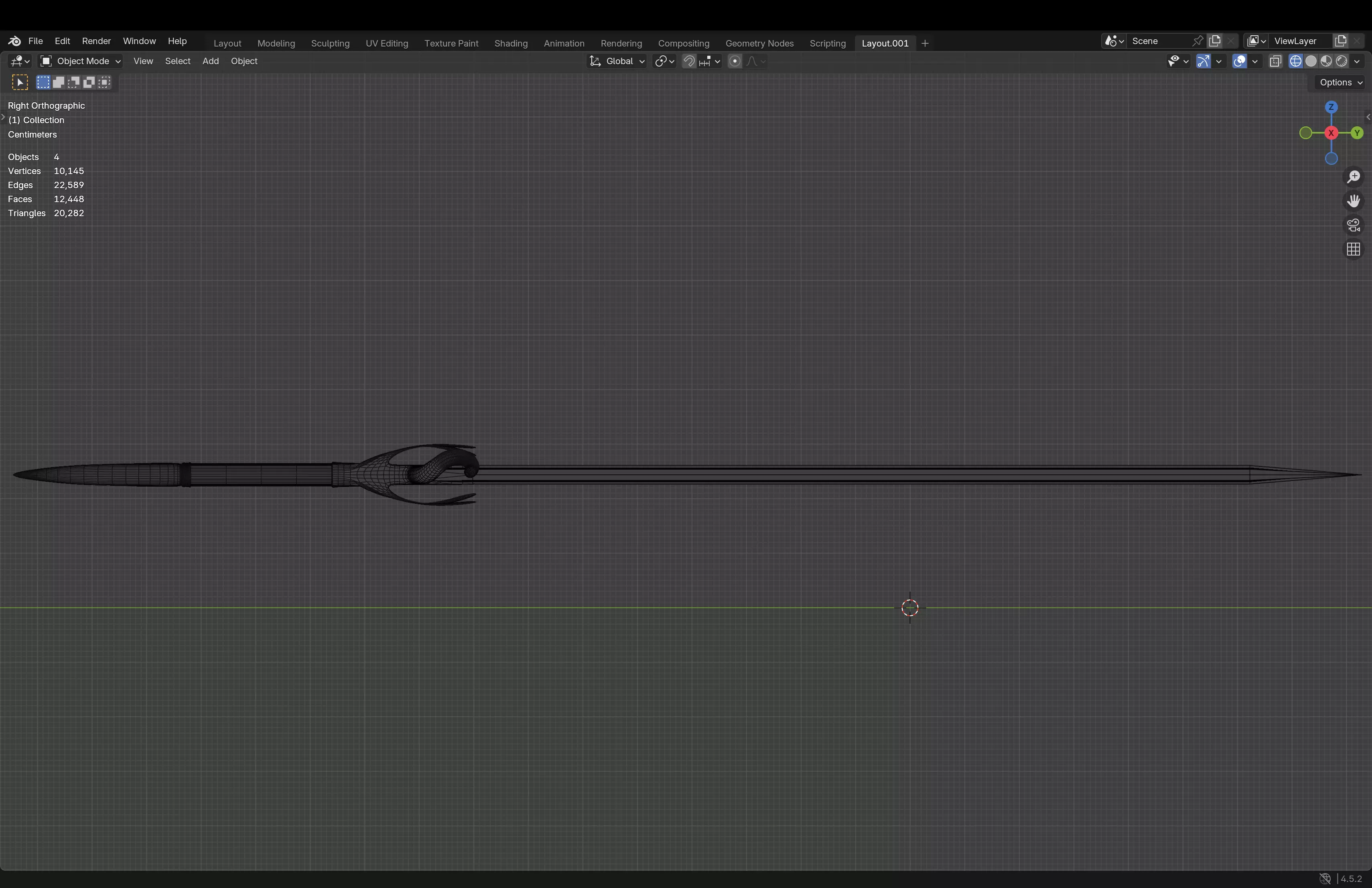
Task: Choose Subtract selection mode
Action: click(74, 82)
